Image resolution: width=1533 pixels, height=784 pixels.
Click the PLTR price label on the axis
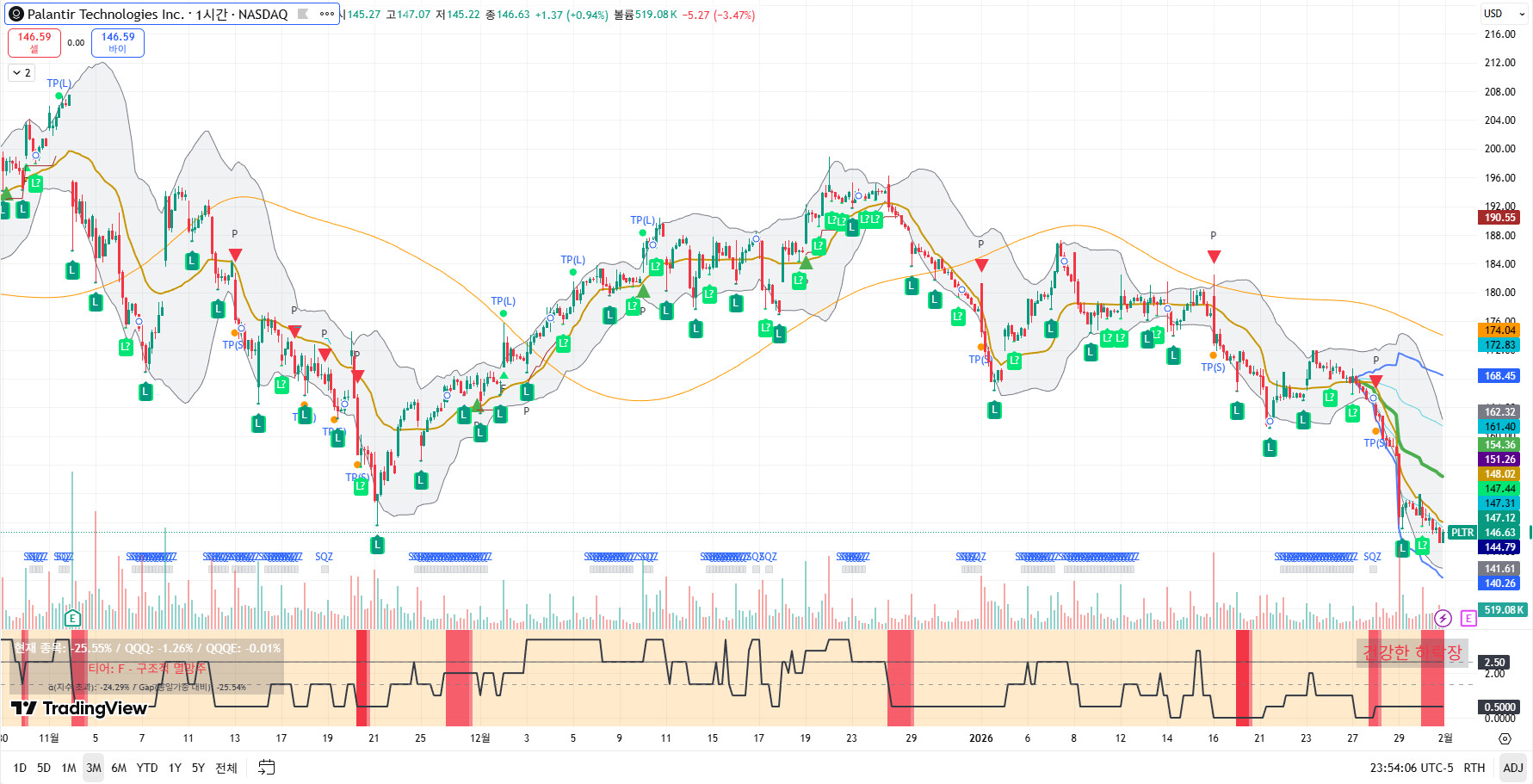1462,533
